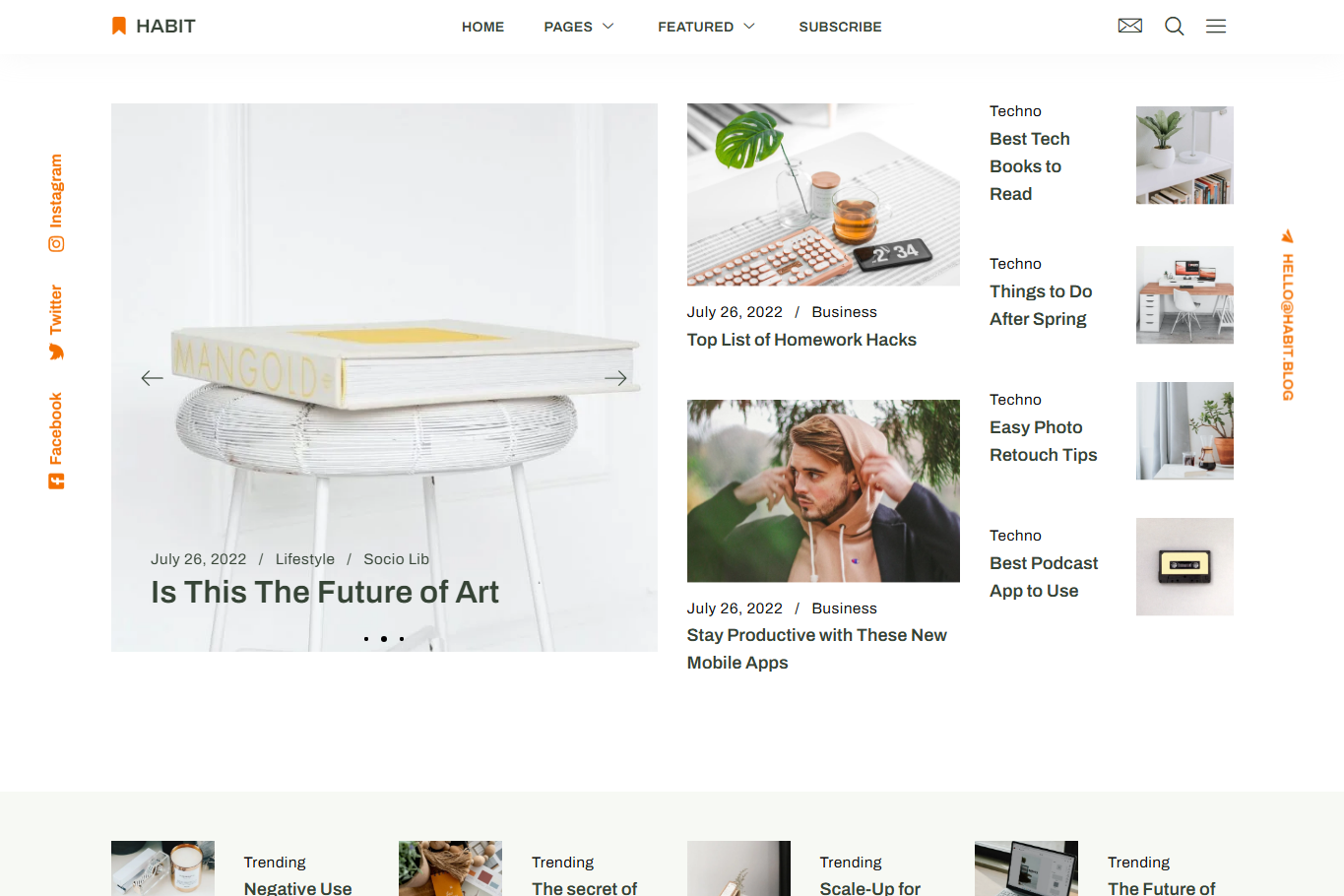Advance slider with right arrow

pyautogui.click(x=615, y=378)
